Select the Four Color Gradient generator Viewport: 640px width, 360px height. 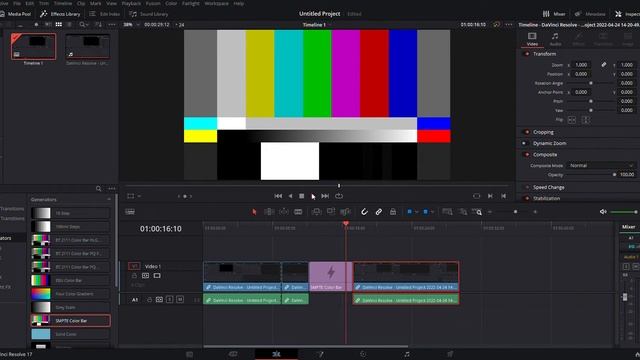pos(71,294)
